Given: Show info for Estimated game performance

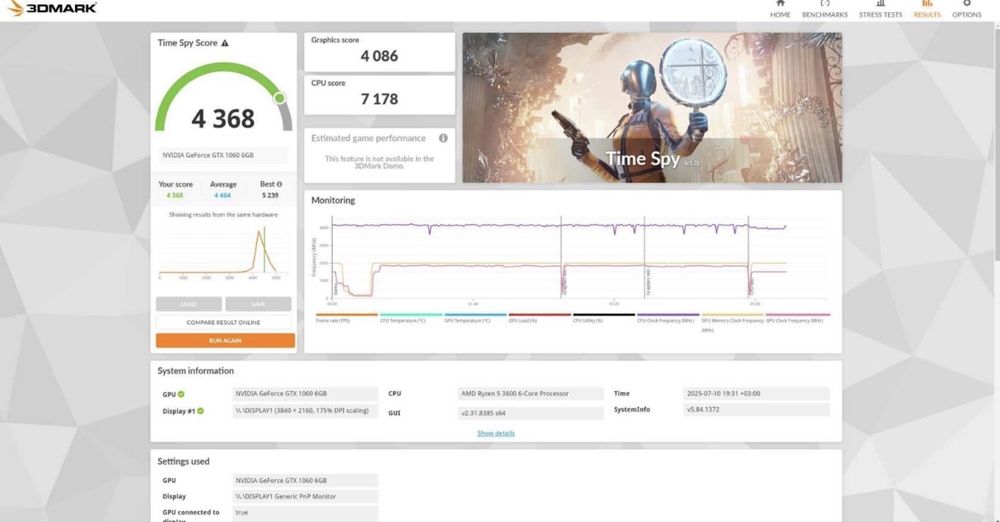Looking at the screenshot, I should (x=443, y=138).
